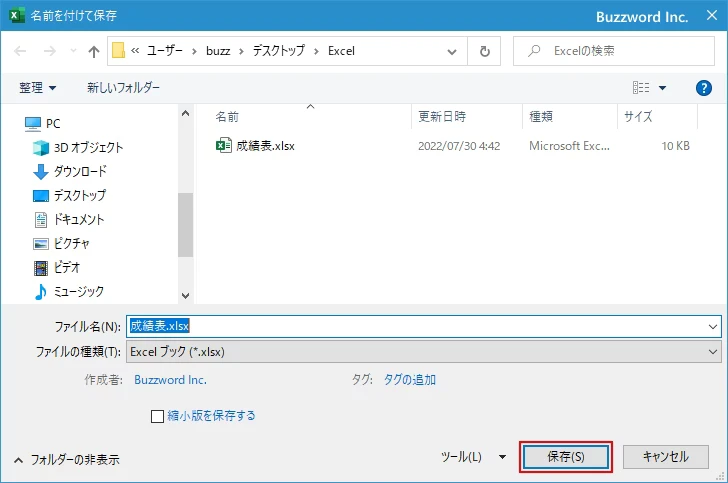Open the ツール(L) dropdown menu

pyautogui.click(x=475, y=457)
